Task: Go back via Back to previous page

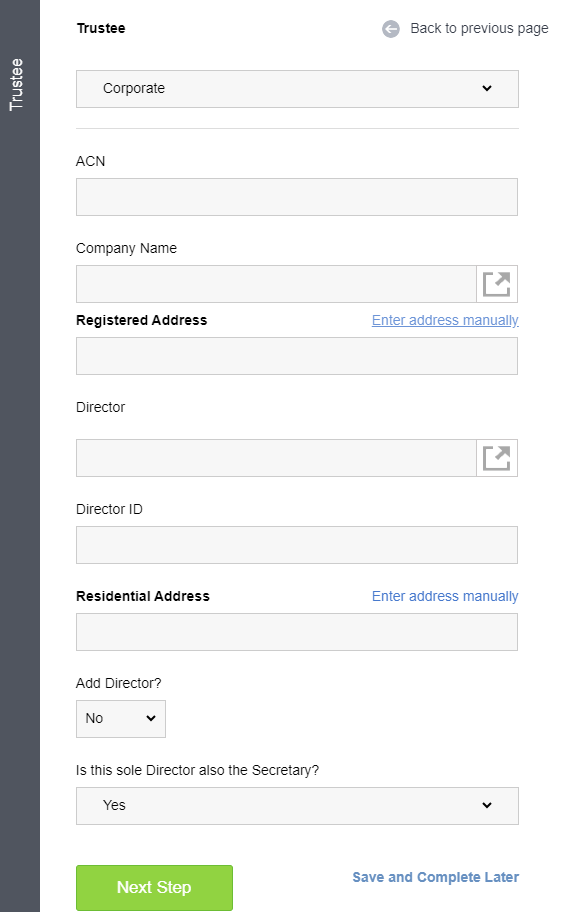Action: coord(479,28)
